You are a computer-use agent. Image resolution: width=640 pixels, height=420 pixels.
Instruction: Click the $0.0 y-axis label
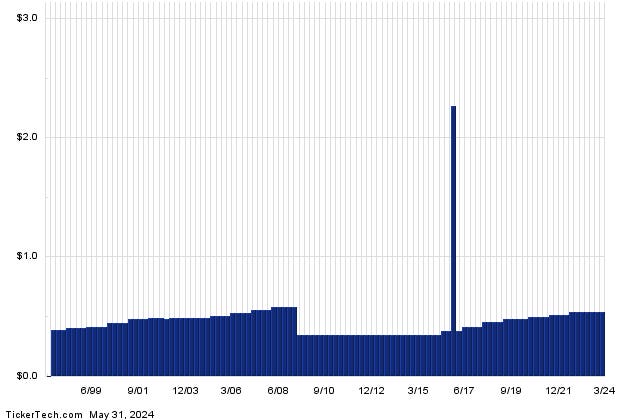point(27,376)
